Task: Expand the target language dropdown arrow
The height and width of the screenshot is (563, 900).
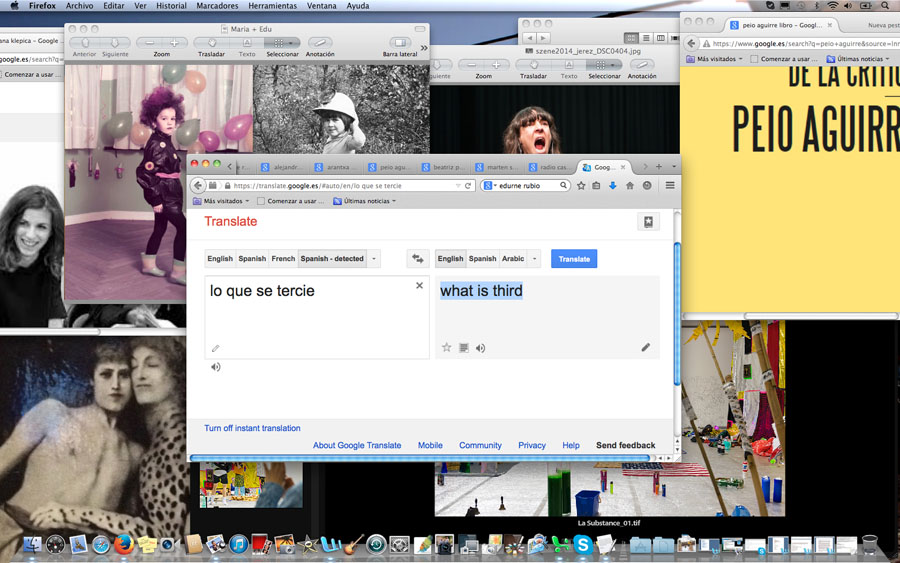Action: point(534,259)
